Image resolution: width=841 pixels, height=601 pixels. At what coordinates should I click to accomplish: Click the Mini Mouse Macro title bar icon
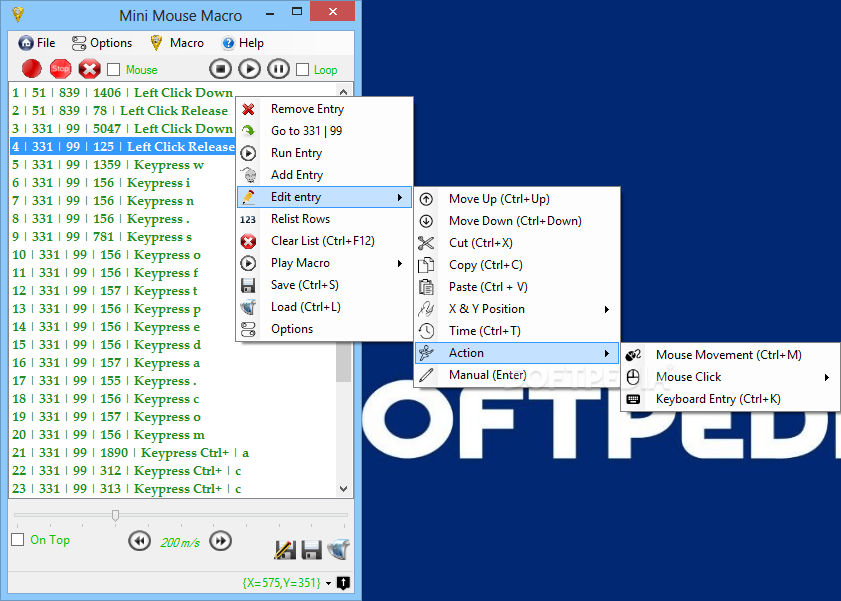click(x=18, y=14)
